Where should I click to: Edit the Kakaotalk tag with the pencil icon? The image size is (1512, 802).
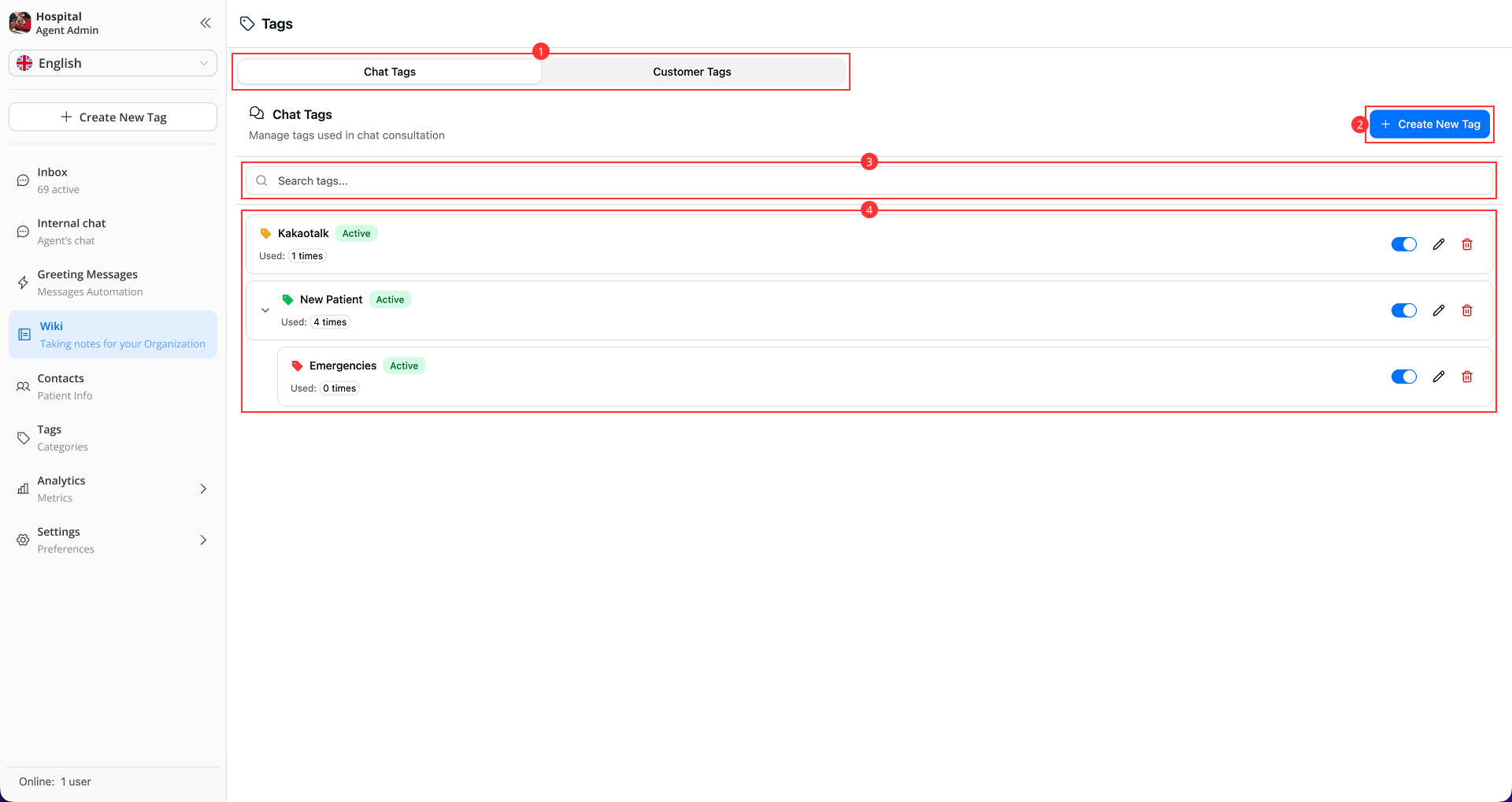pos(1439,243)
